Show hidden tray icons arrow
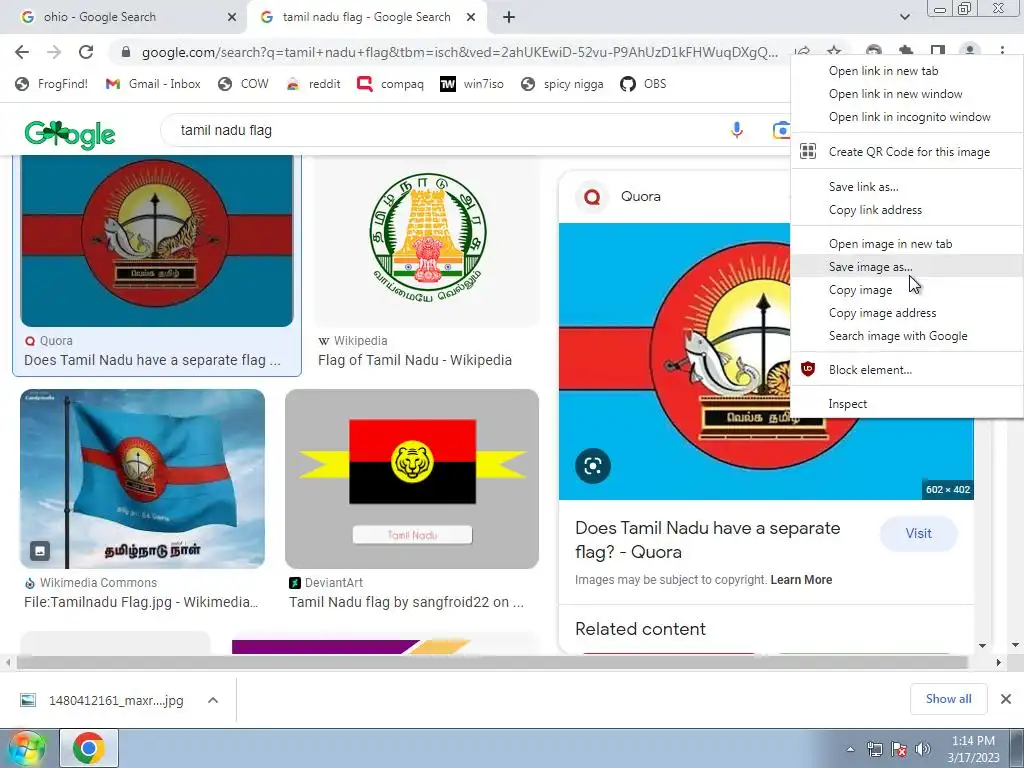The height and width of the screenshot is (768, 1024). pos(850,749)
